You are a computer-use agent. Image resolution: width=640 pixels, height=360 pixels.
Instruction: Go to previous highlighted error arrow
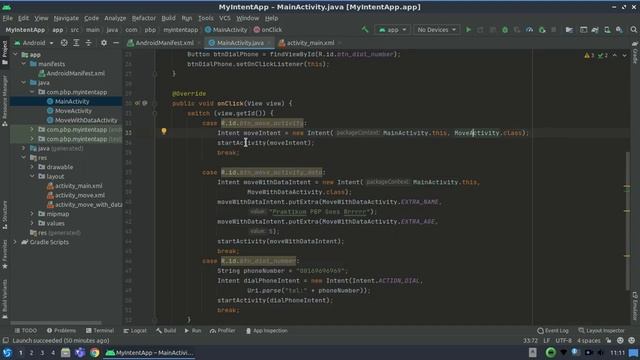click(615, 55)
